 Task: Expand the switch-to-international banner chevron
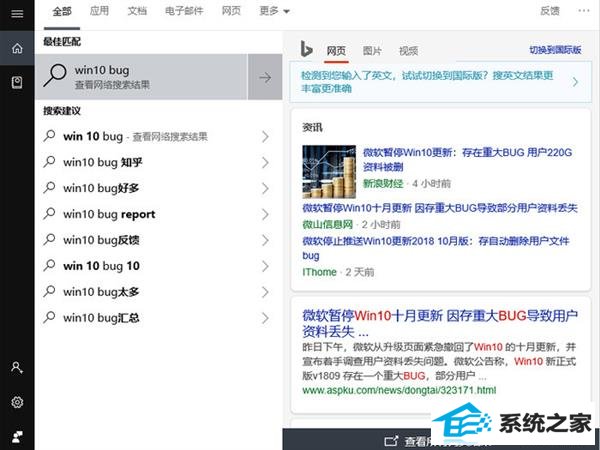575,82
